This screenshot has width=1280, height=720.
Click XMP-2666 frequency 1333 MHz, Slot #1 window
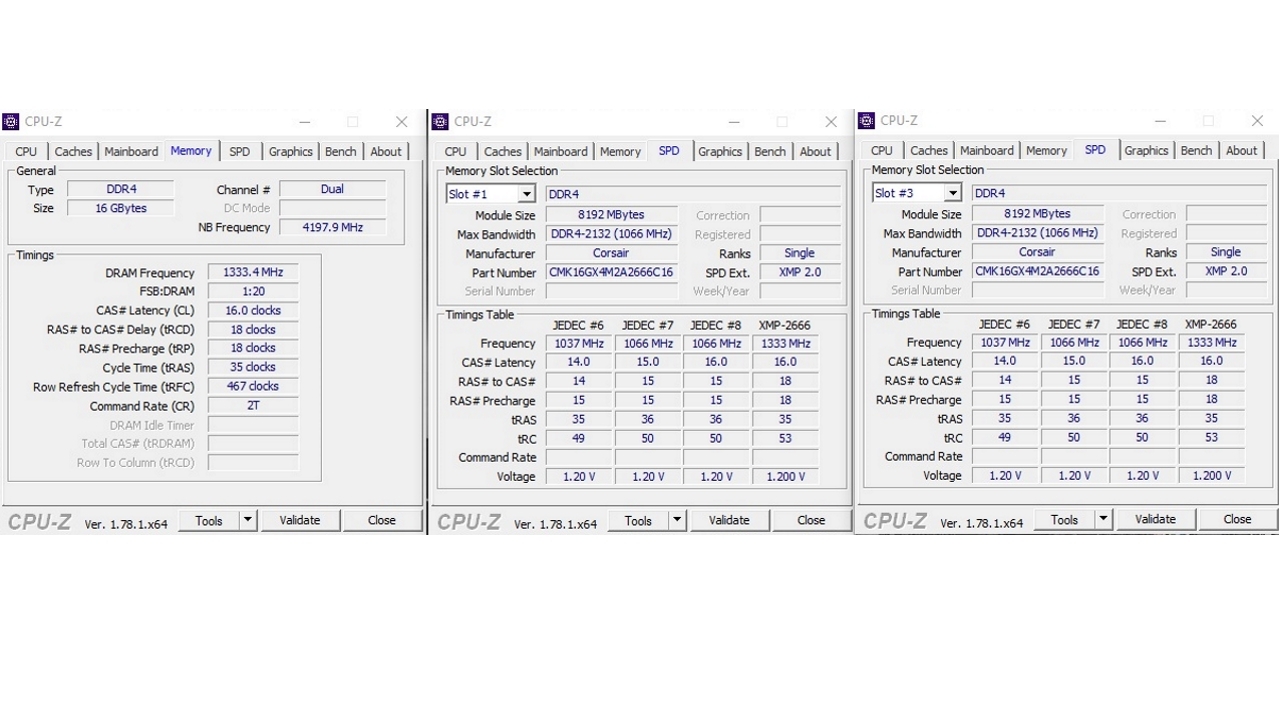(785, 343)
